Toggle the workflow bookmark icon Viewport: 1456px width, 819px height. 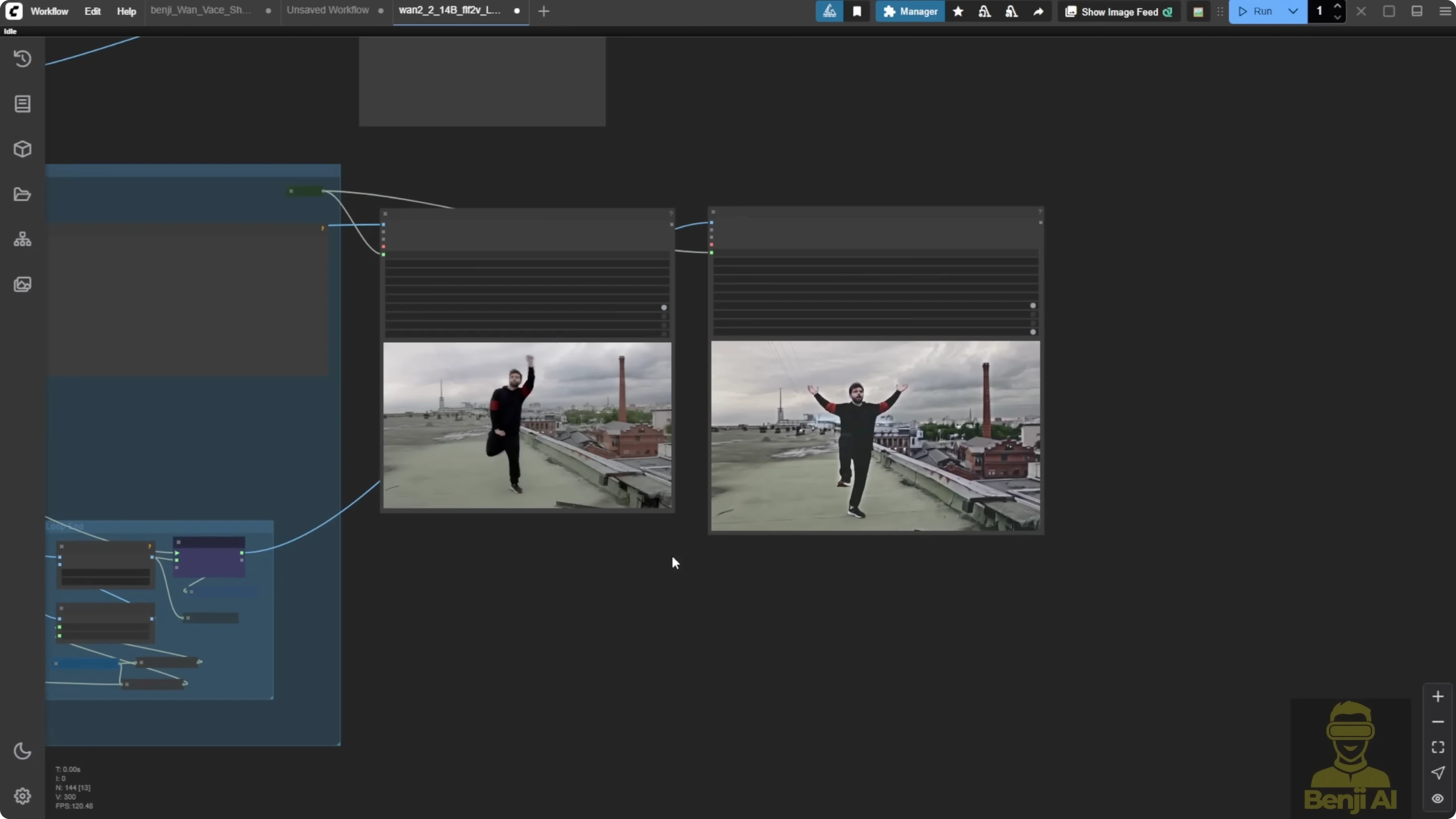857,11
